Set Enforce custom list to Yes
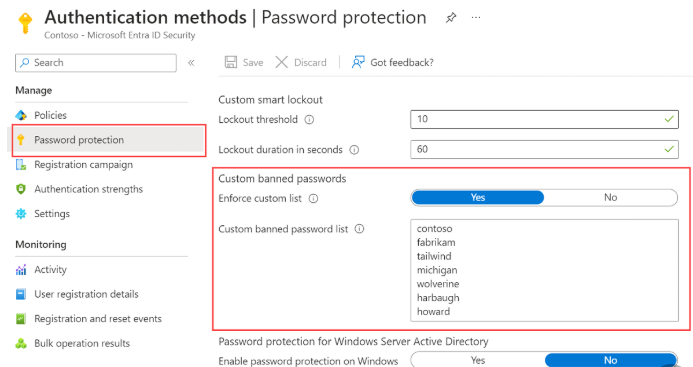693x367 pixels. pos(478,198)
